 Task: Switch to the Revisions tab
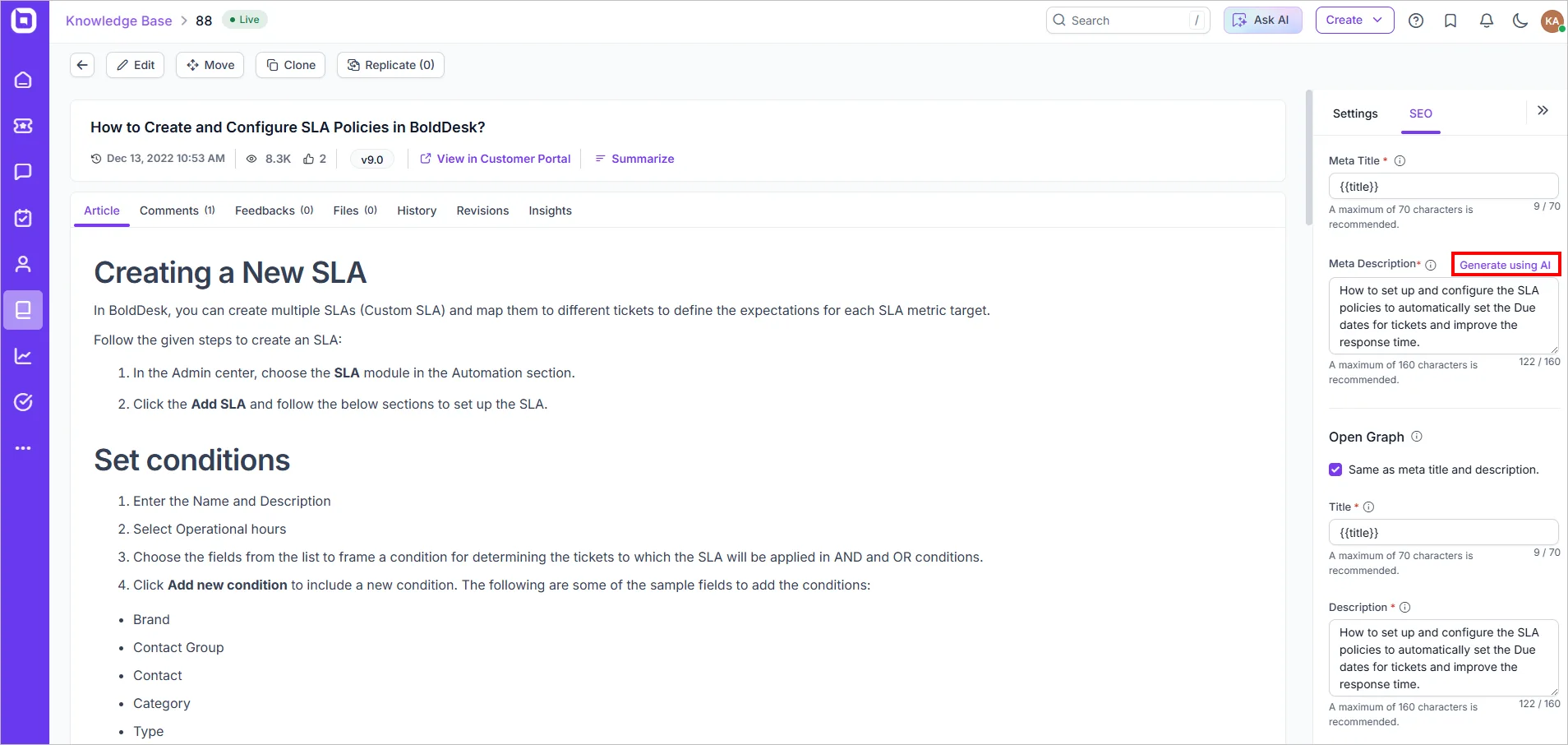tap(482, 211)
